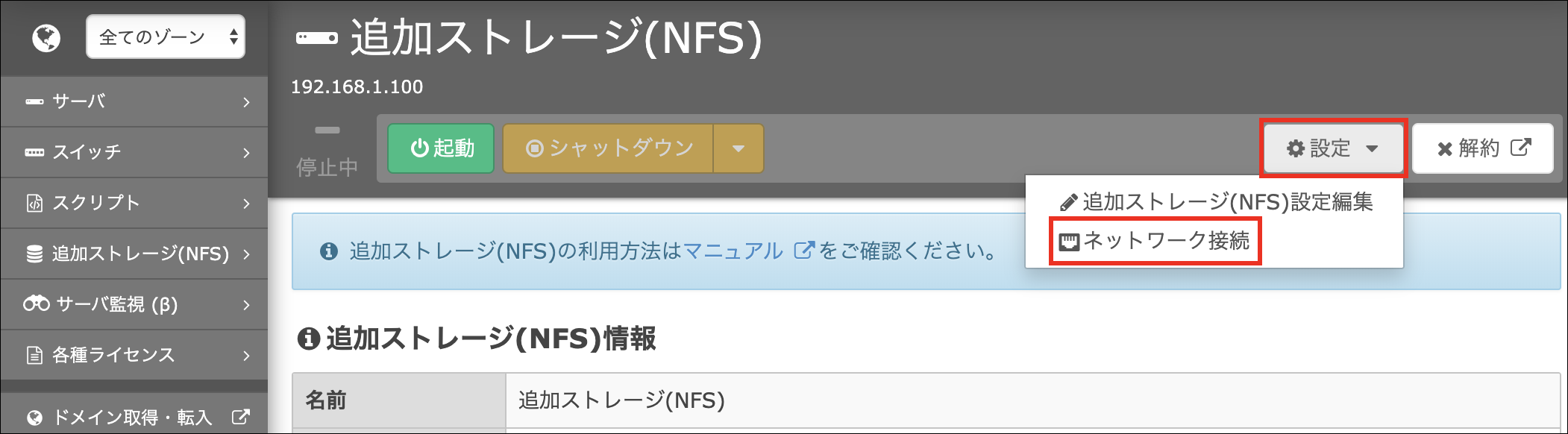
Task: Expand the サーバ chevron arrow
Action: (x=246, y=102)
